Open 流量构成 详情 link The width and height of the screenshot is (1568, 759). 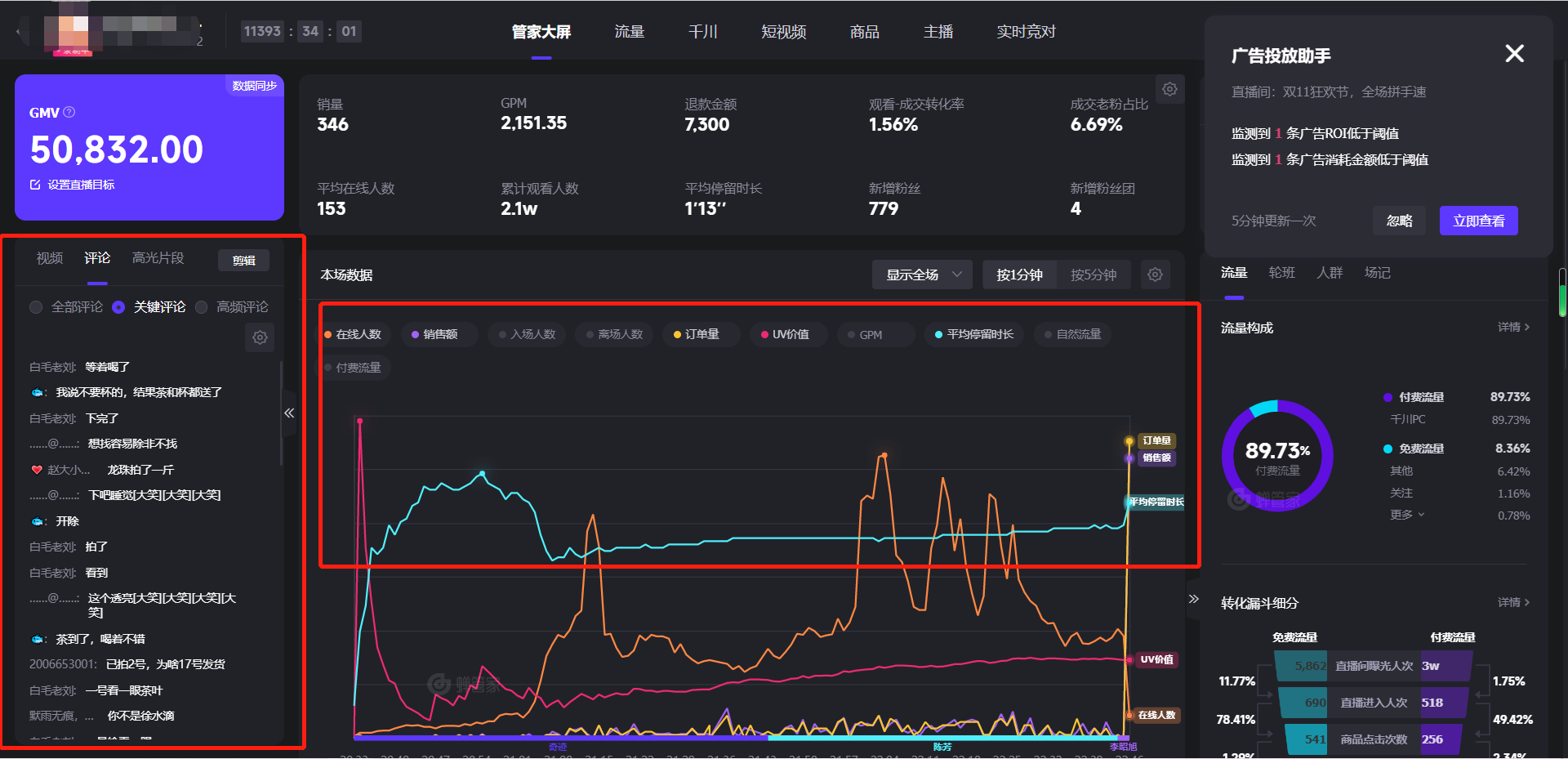pyautogui.click(x=1513, y=327)
